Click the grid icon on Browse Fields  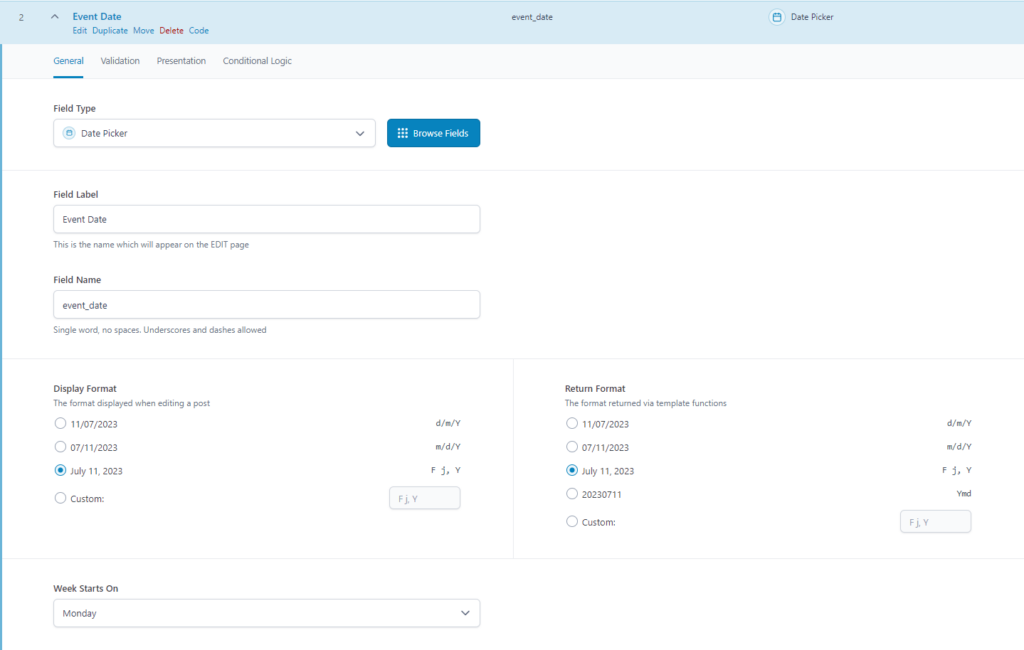point(402,133)
